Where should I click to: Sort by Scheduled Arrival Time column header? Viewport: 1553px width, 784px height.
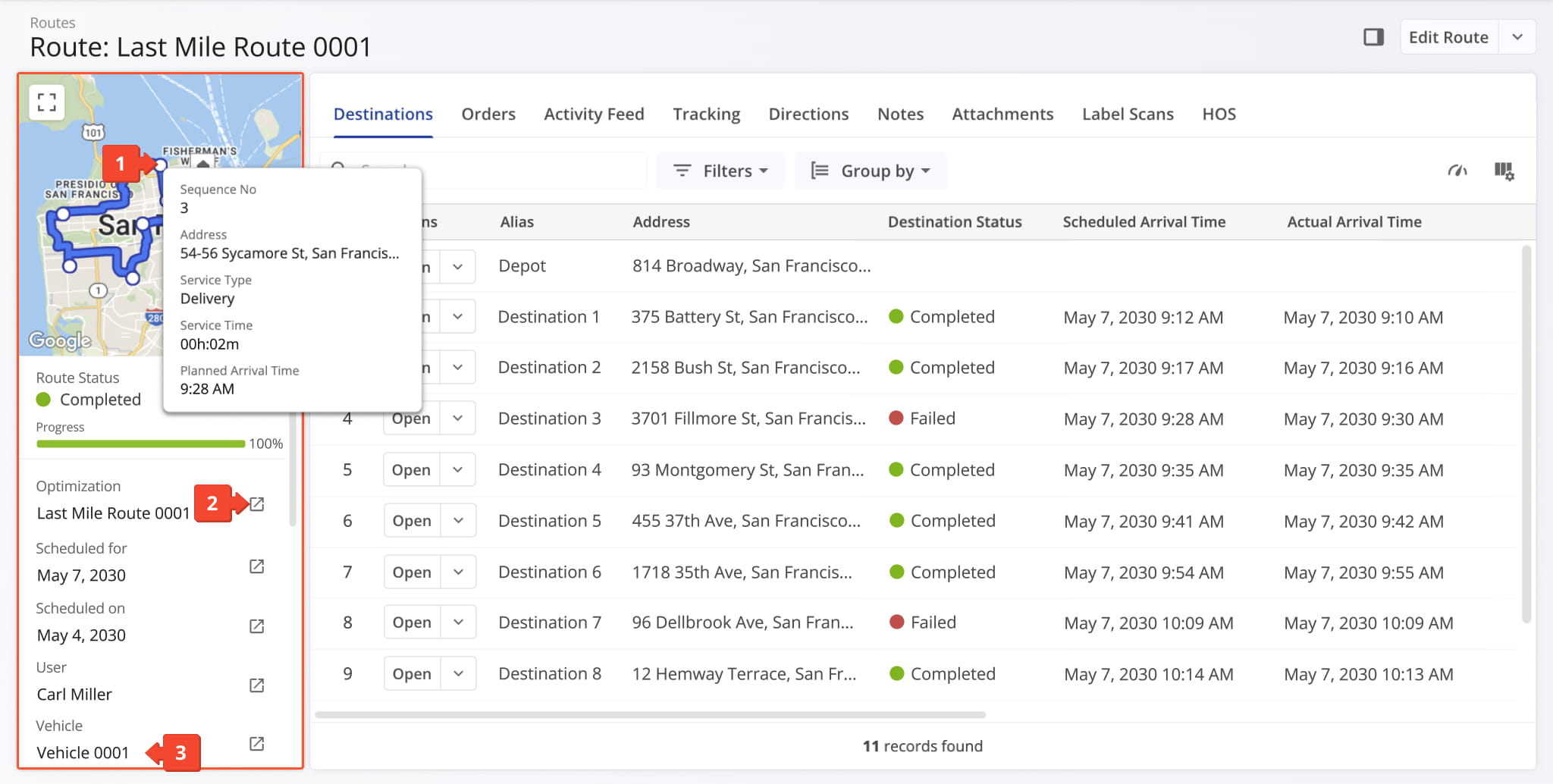(1144, 221)
